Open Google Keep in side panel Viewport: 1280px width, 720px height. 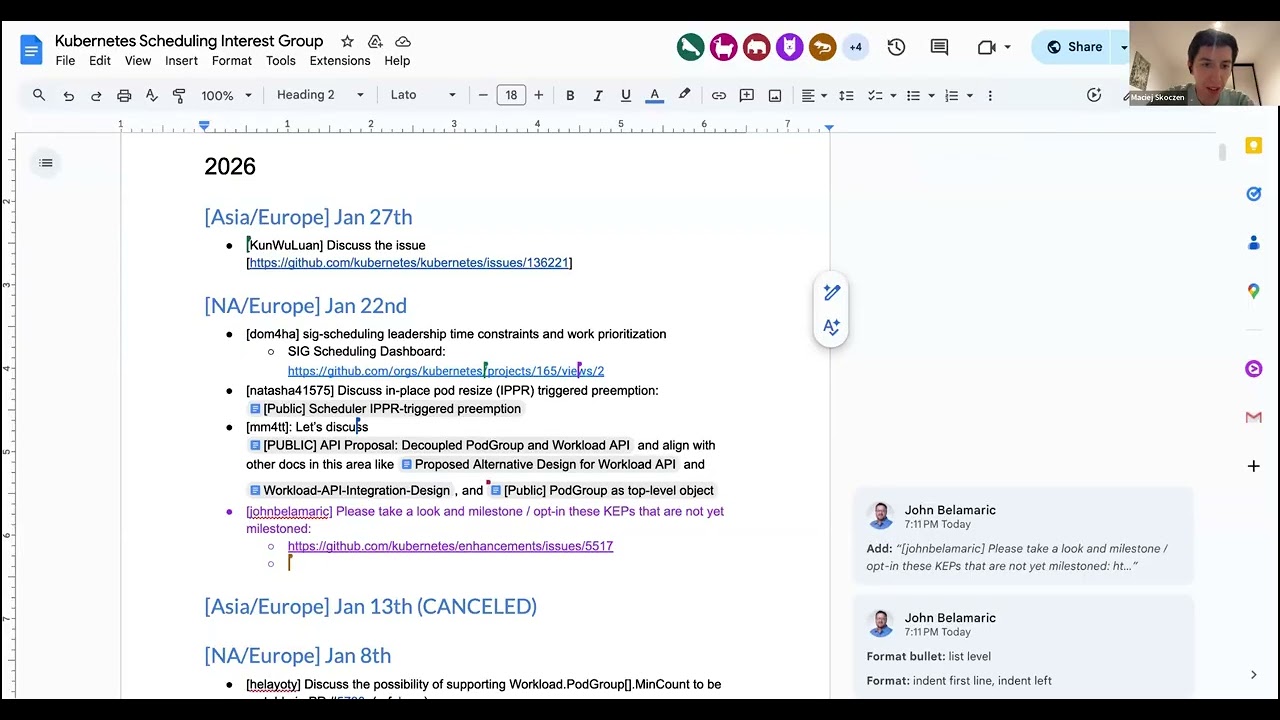click(1253, 146)
